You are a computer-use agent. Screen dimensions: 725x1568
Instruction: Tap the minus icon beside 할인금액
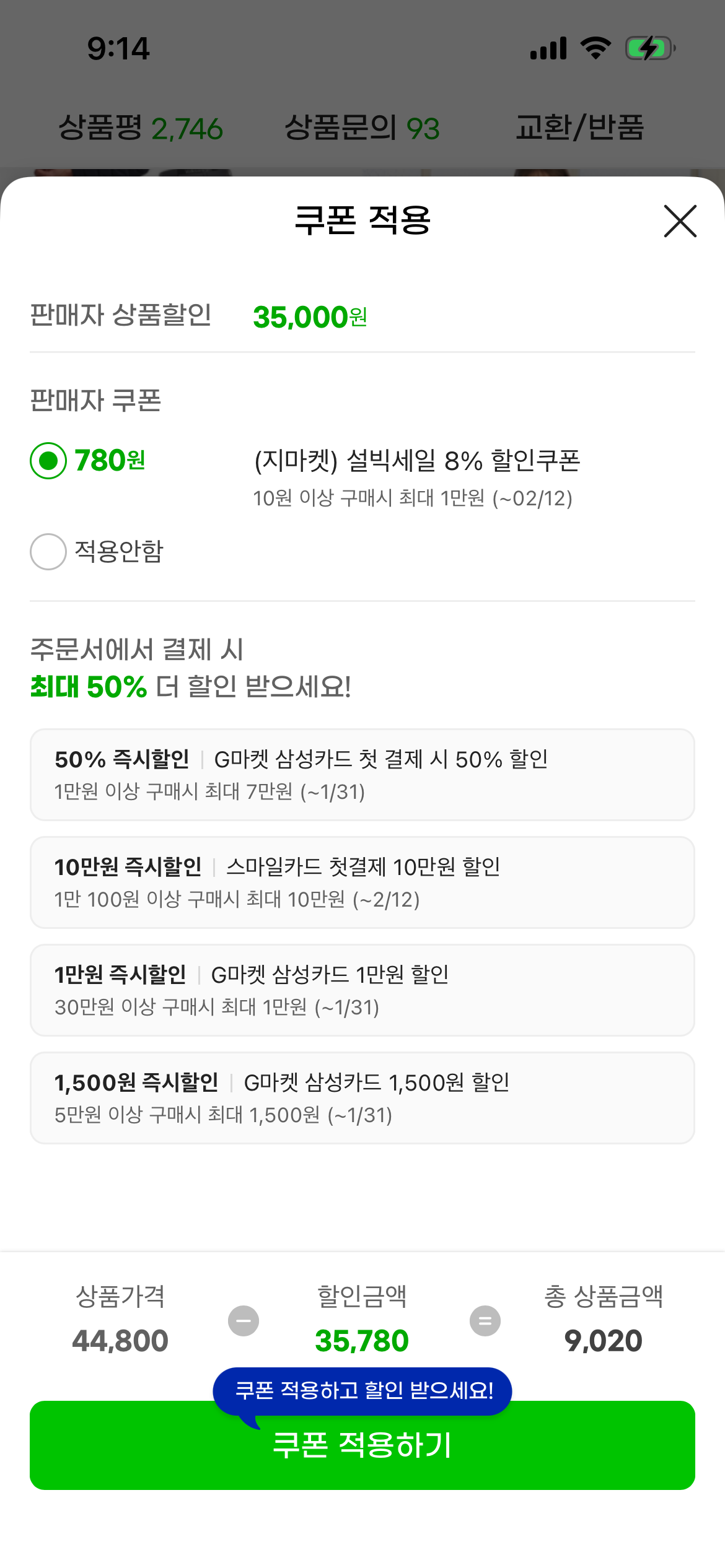[x=244, y=1321]
